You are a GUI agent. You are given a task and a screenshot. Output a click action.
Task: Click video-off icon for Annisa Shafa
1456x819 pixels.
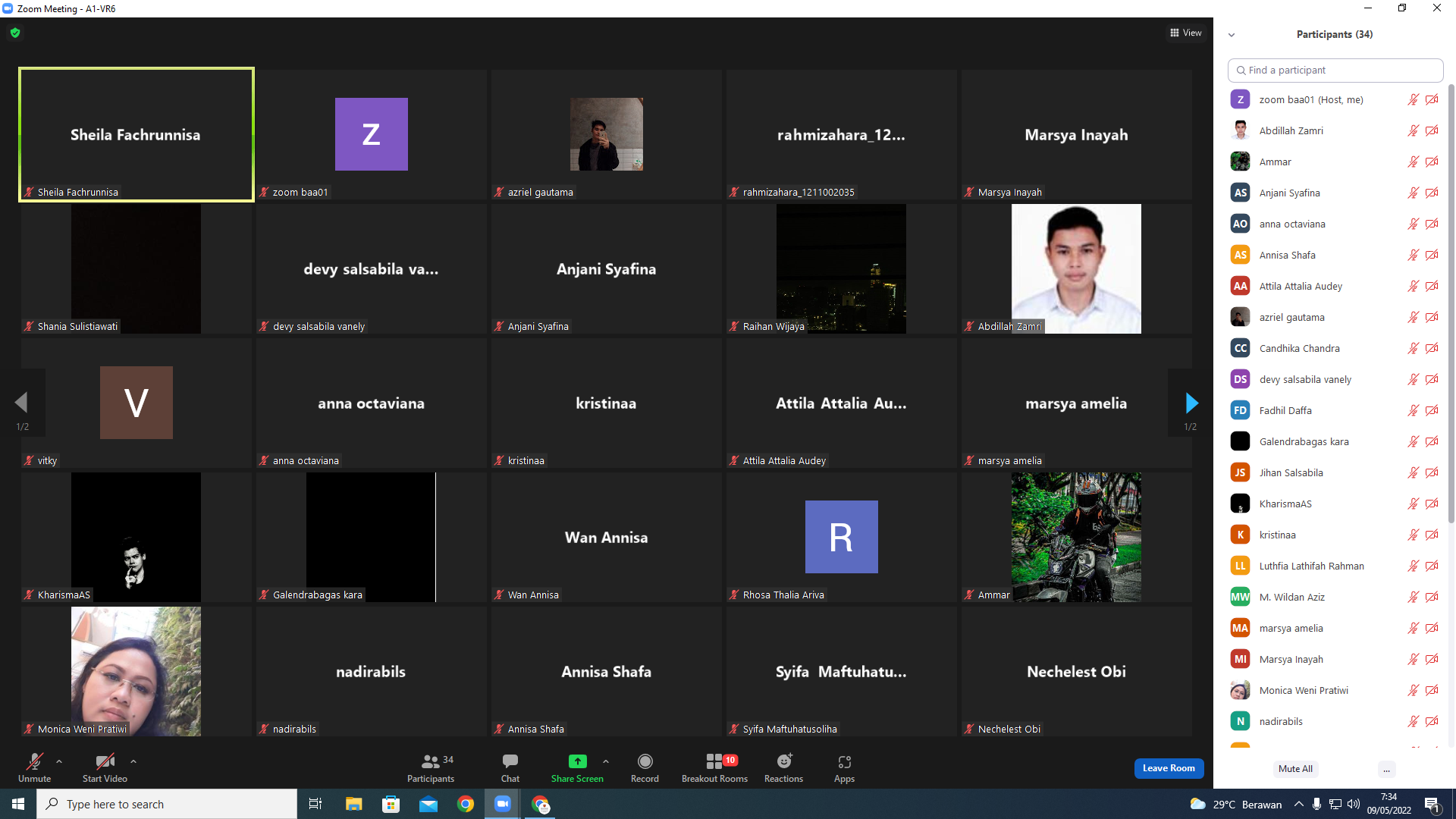click(x=1432, y=255)
